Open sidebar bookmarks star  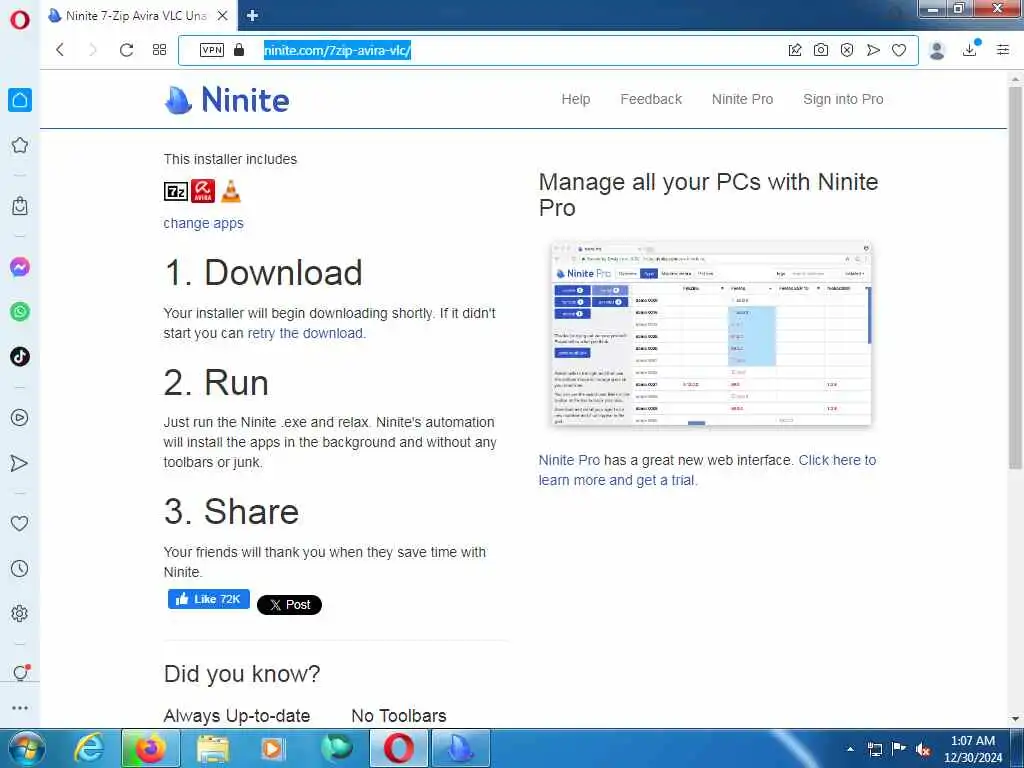[x=20, y=145]
